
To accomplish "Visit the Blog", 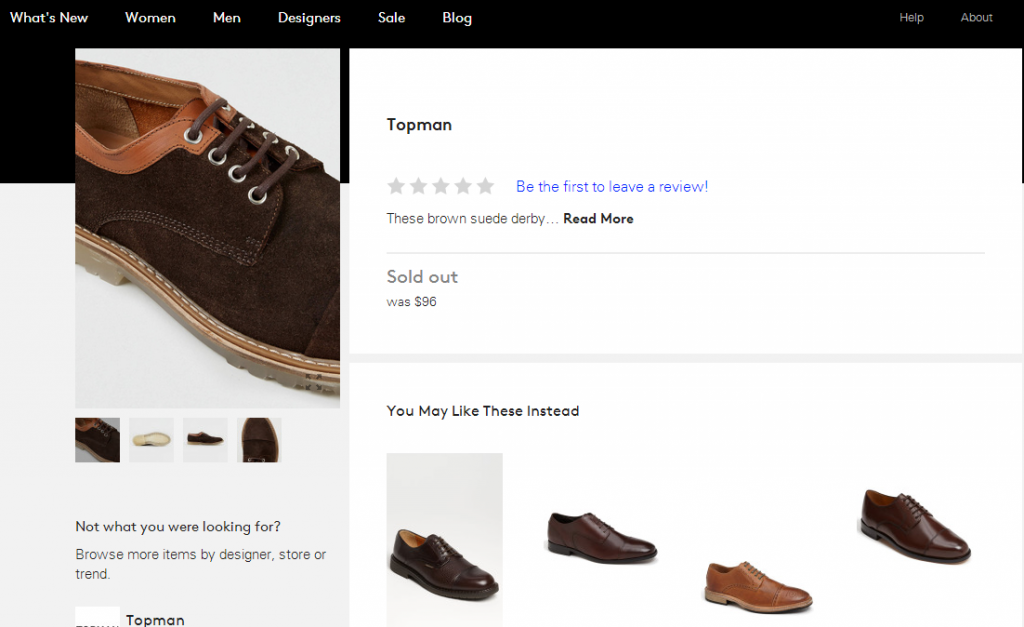I will coord(457,17).
